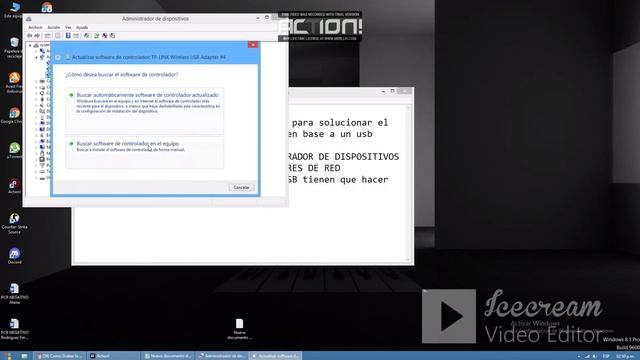Open Acción menu in Device Manager

coord(53,27)
